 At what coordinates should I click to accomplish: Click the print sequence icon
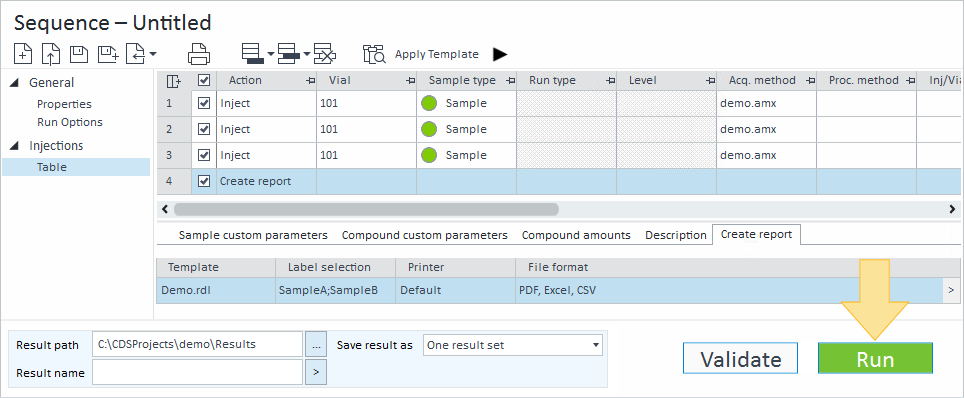[199, 54]
